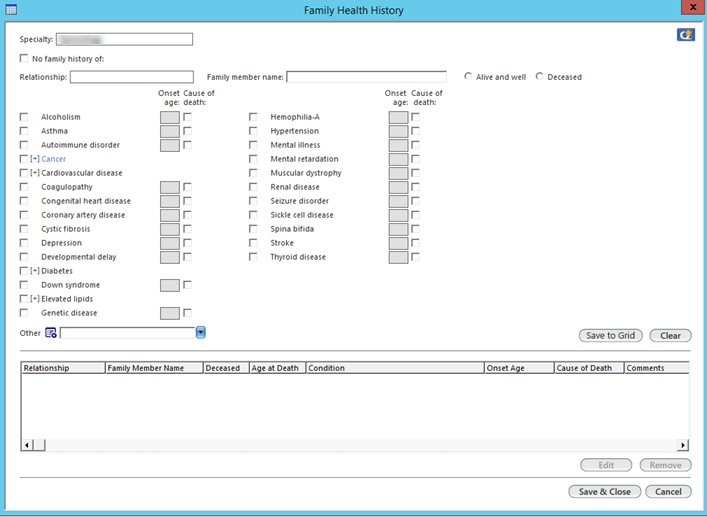Click the Hemophilia-A onset age box

point(399,117)
